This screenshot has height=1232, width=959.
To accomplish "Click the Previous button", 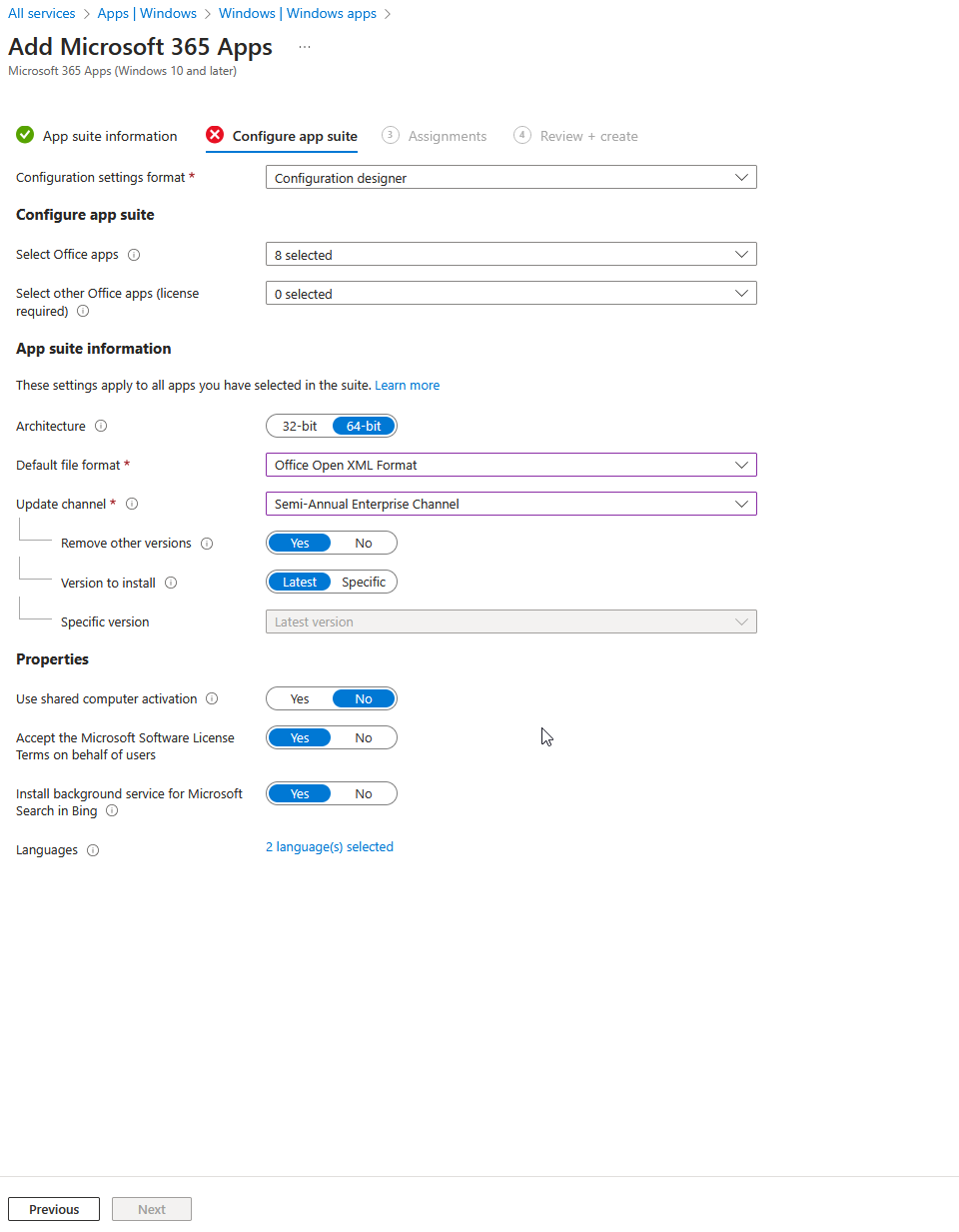I will pyautogui.click(x=53, y=1208).
